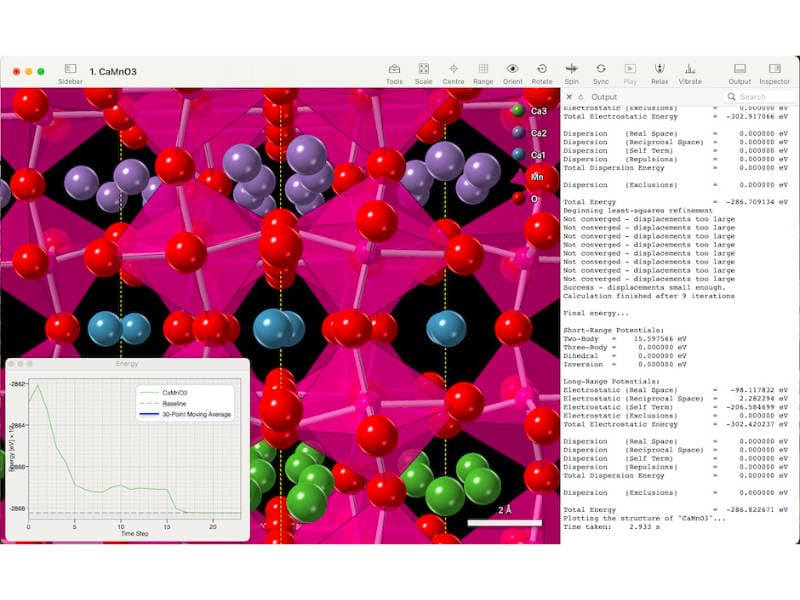Screen dimensions: 800x600
Task: Click the 2 Å scale bar
Action: 505,522
